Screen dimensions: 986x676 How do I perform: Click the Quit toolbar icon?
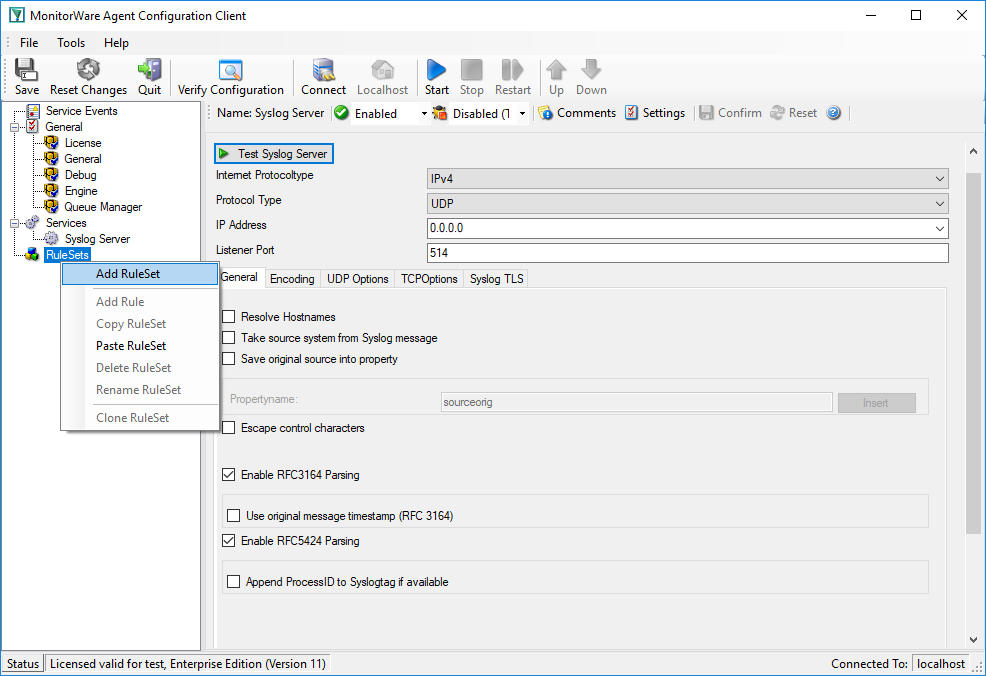(150, 77)
